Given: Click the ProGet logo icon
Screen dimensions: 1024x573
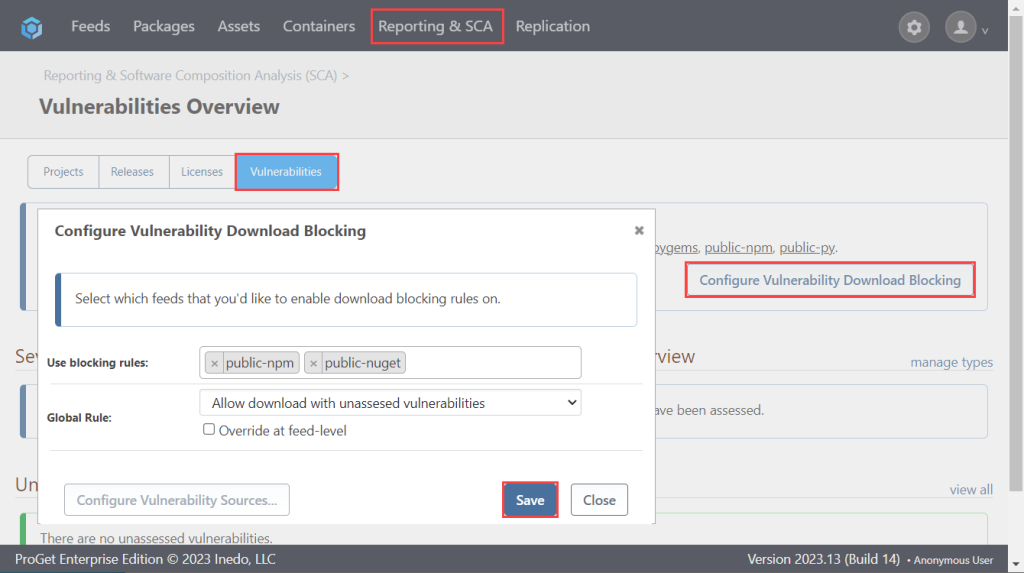Looking at the screenshot, I should pyautogui.click(x=32, y=27).
